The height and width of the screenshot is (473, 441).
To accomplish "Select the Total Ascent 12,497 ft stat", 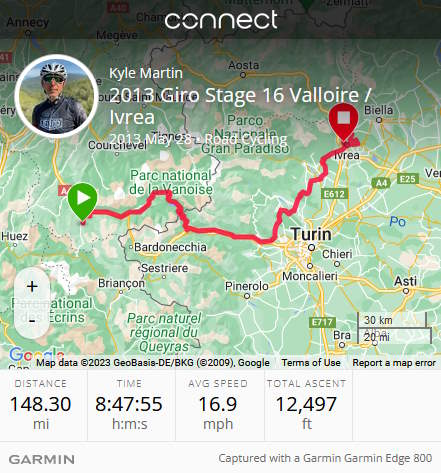I will (x=306, y=405).
